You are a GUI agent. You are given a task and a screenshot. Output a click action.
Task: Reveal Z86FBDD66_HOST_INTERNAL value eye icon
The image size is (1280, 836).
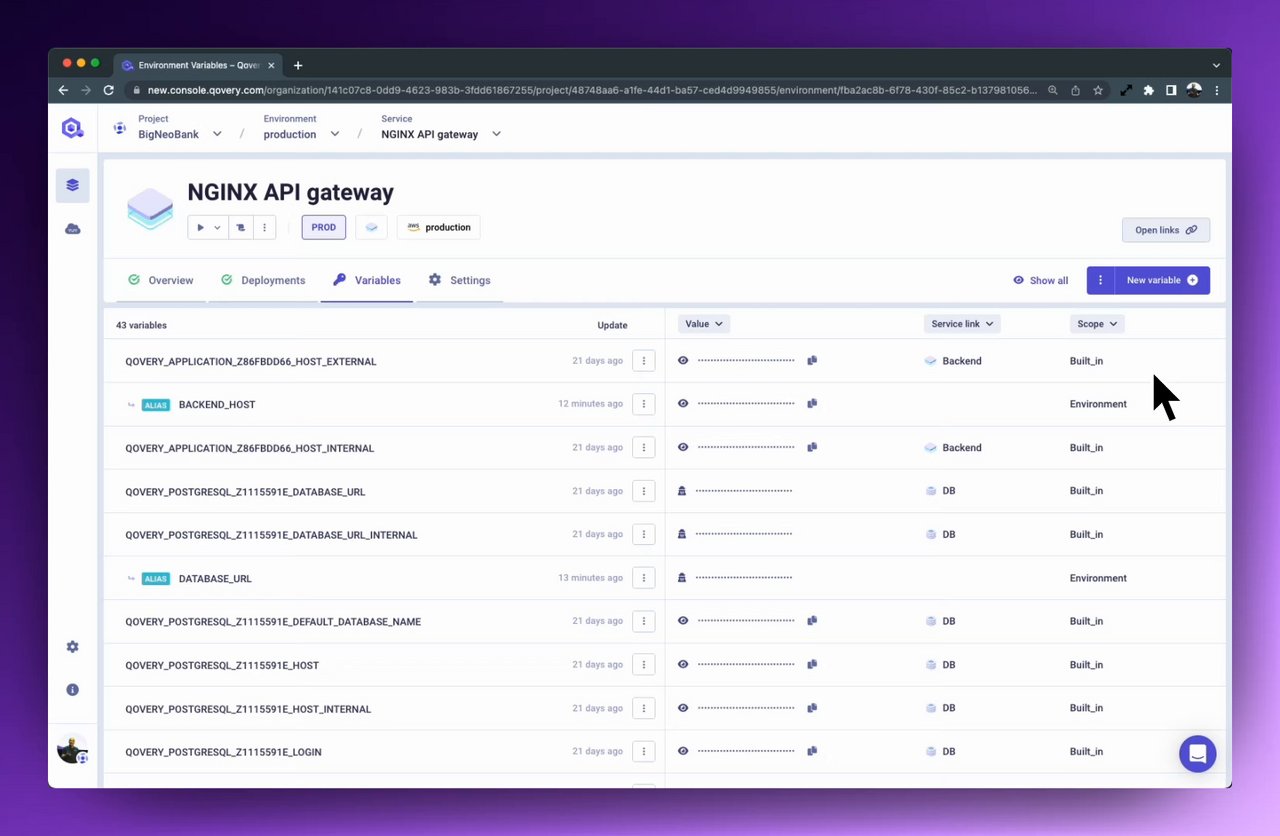683,448
